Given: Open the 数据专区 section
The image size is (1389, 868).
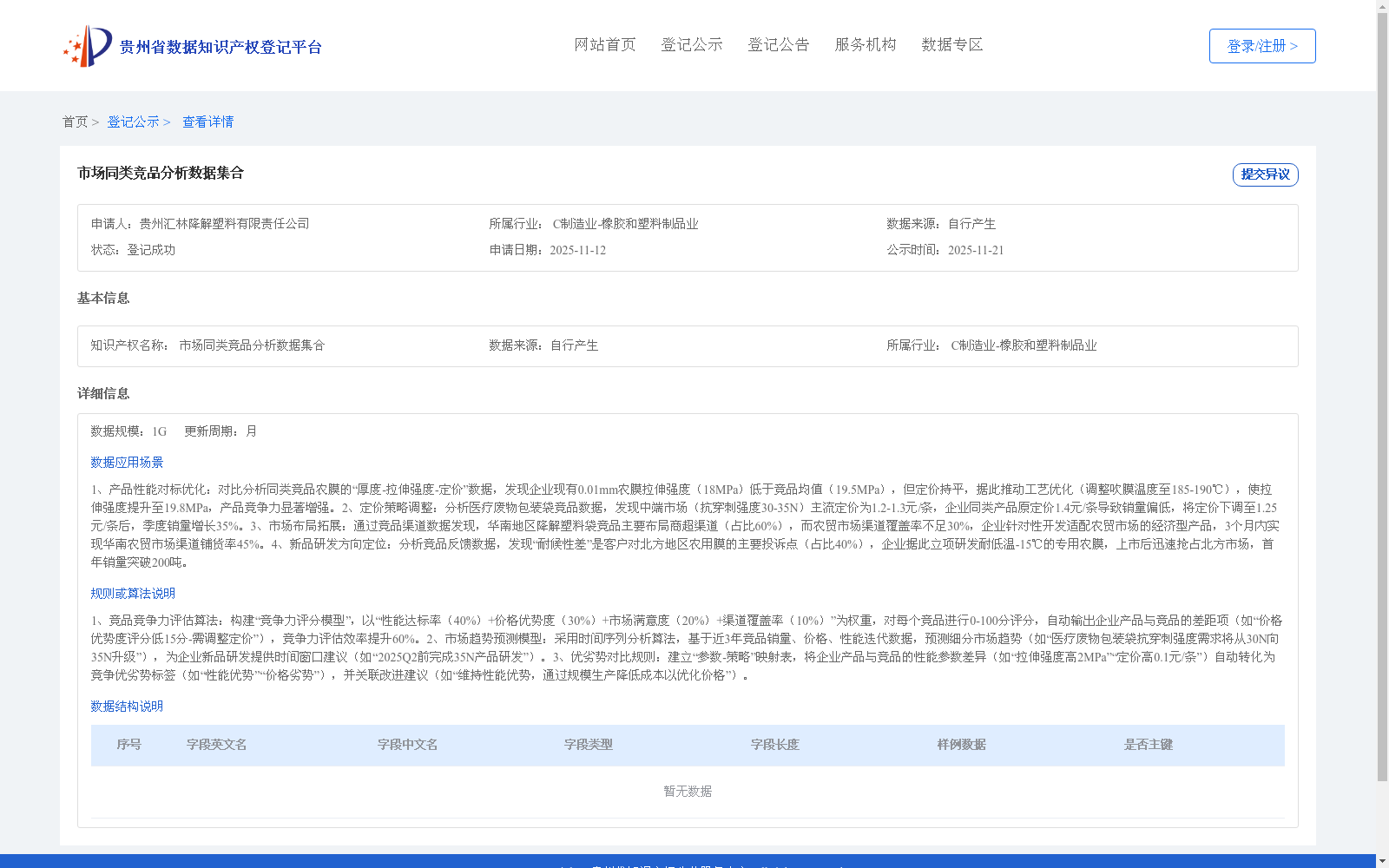Looking at the screenshot, I should point(951,44).
